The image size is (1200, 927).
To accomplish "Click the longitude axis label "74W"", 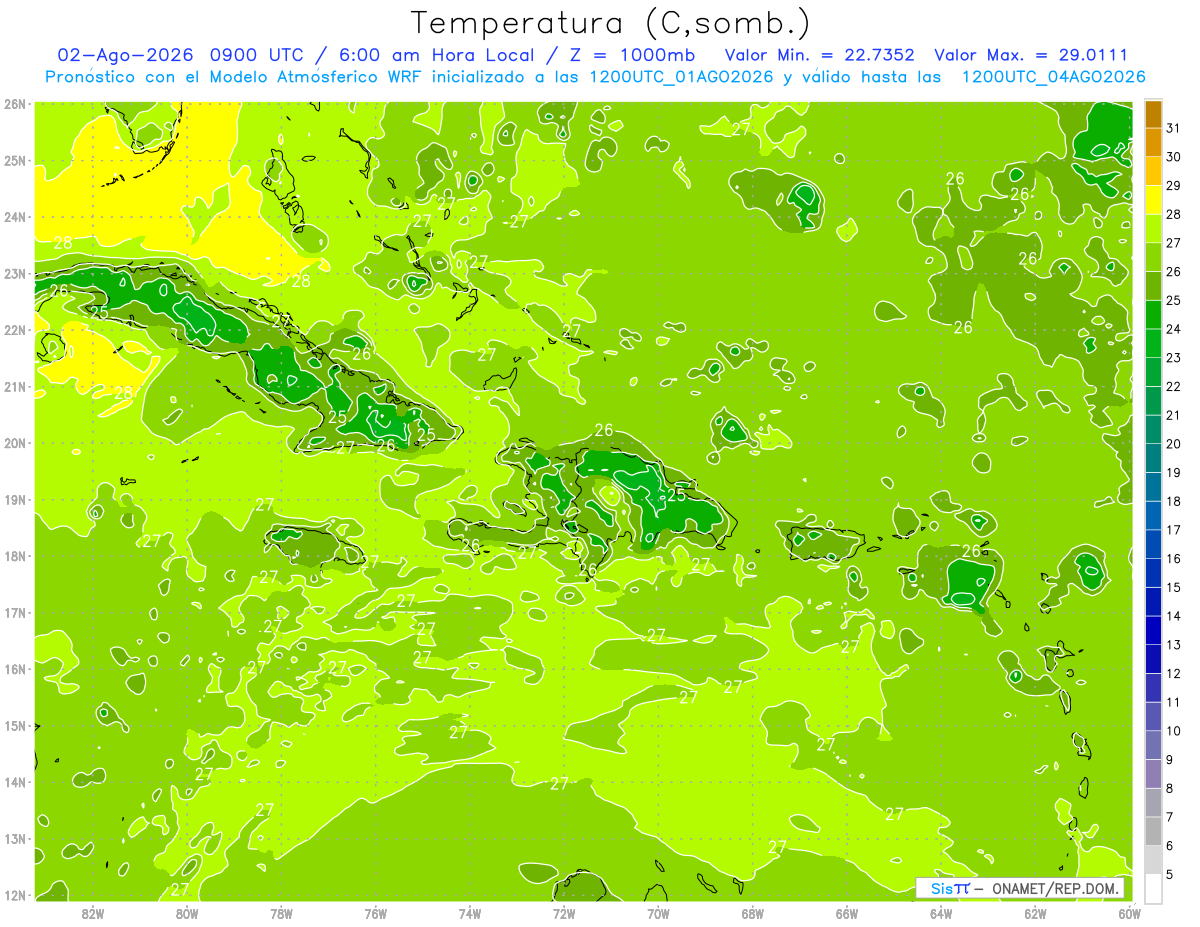I will click(x=470, y=913).
